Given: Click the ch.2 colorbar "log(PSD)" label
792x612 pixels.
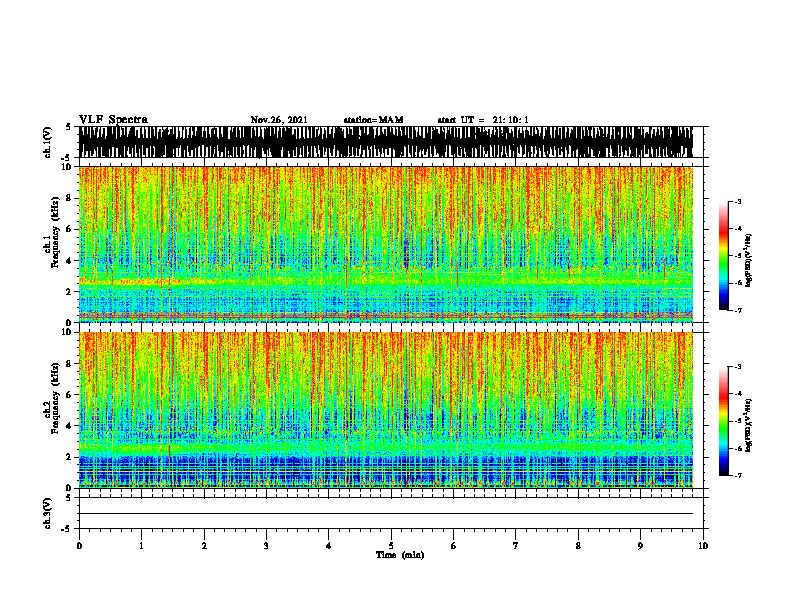Looking at the screenshot, I should (x=748, y=425).
